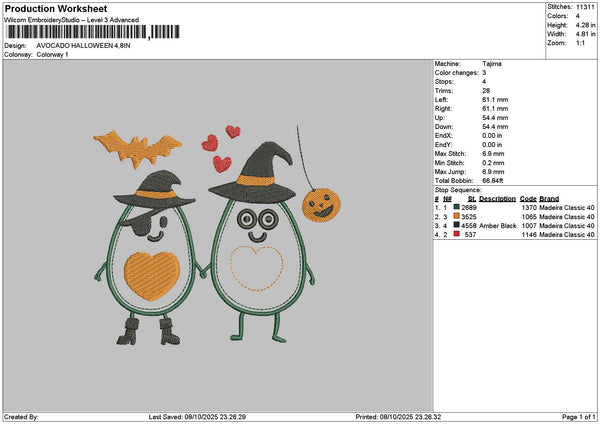Click the barcode under the studio name

tap(93, 32)
